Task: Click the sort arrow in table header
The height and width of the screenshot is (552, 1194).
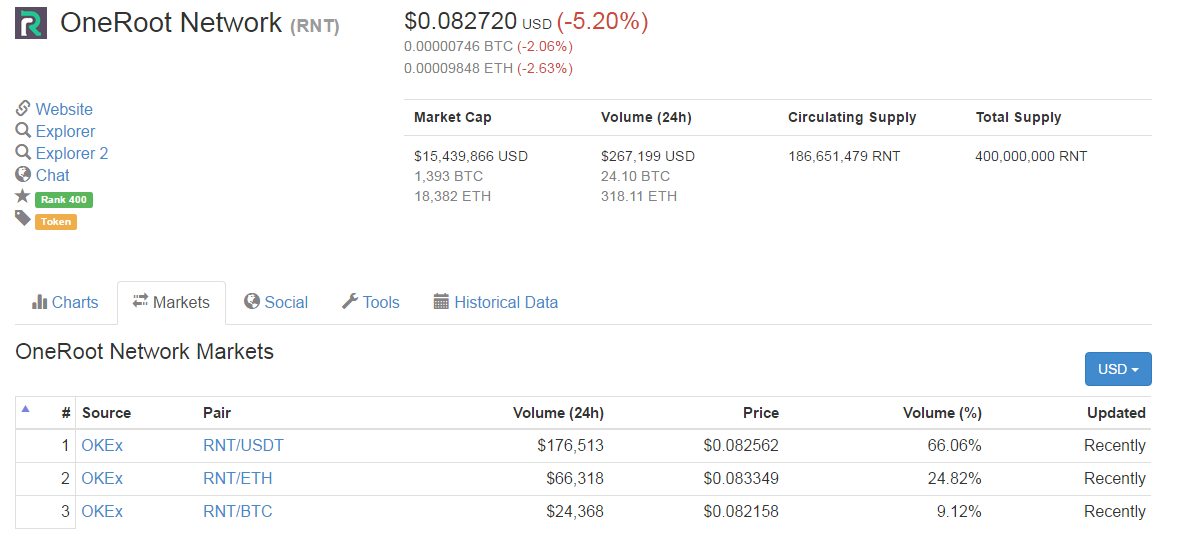Action: point(25,408)
